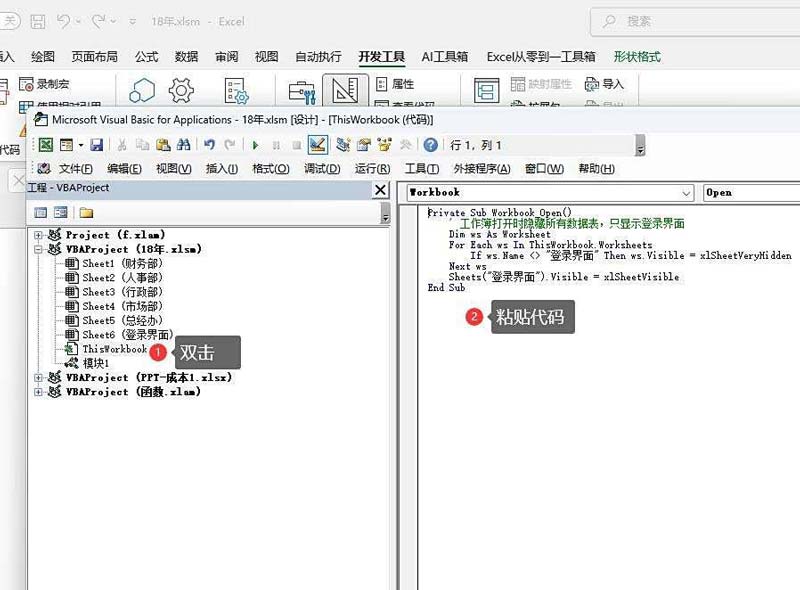
Task: Switch to Excel 公式 ribbon tab
Action: pyautogui.click(x=146, y=57)
